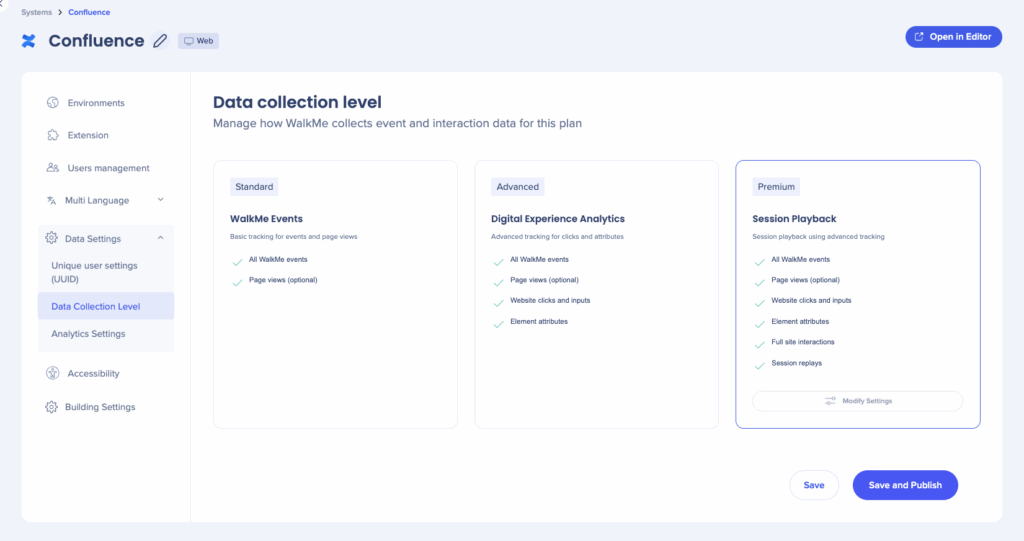Open Analytics Settings in sidebar
This screenshot has height=541, width=1024.
coord(88,334)
